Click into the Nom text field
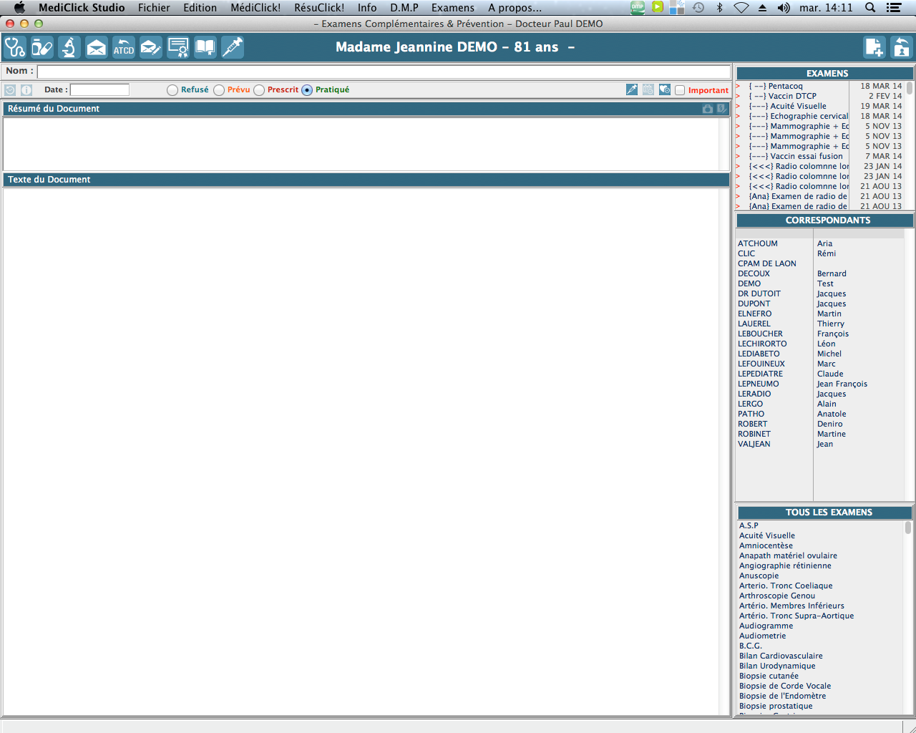 coord(383,71)
